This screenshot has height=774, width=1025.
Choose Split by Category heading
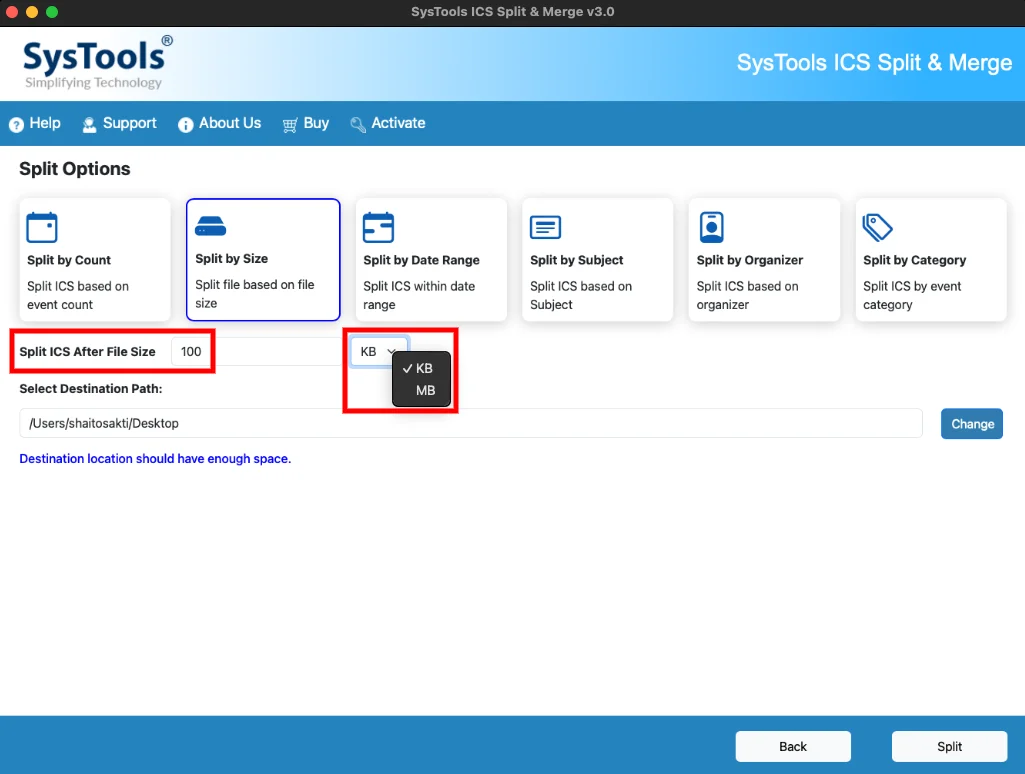click(x=915, y=260)
